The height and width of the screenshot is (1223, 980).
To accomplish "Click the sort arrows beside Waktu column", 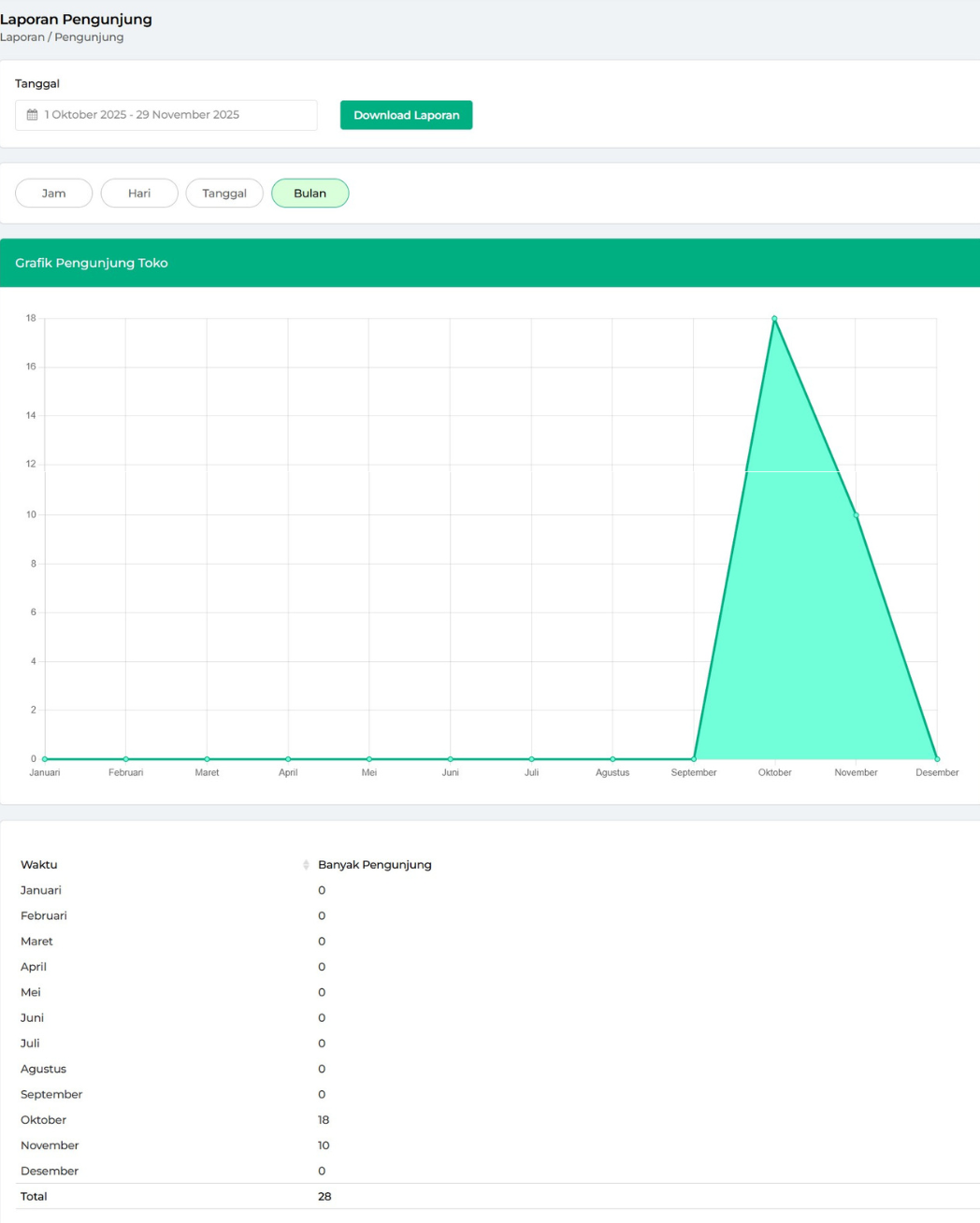I will coord(306,865).
